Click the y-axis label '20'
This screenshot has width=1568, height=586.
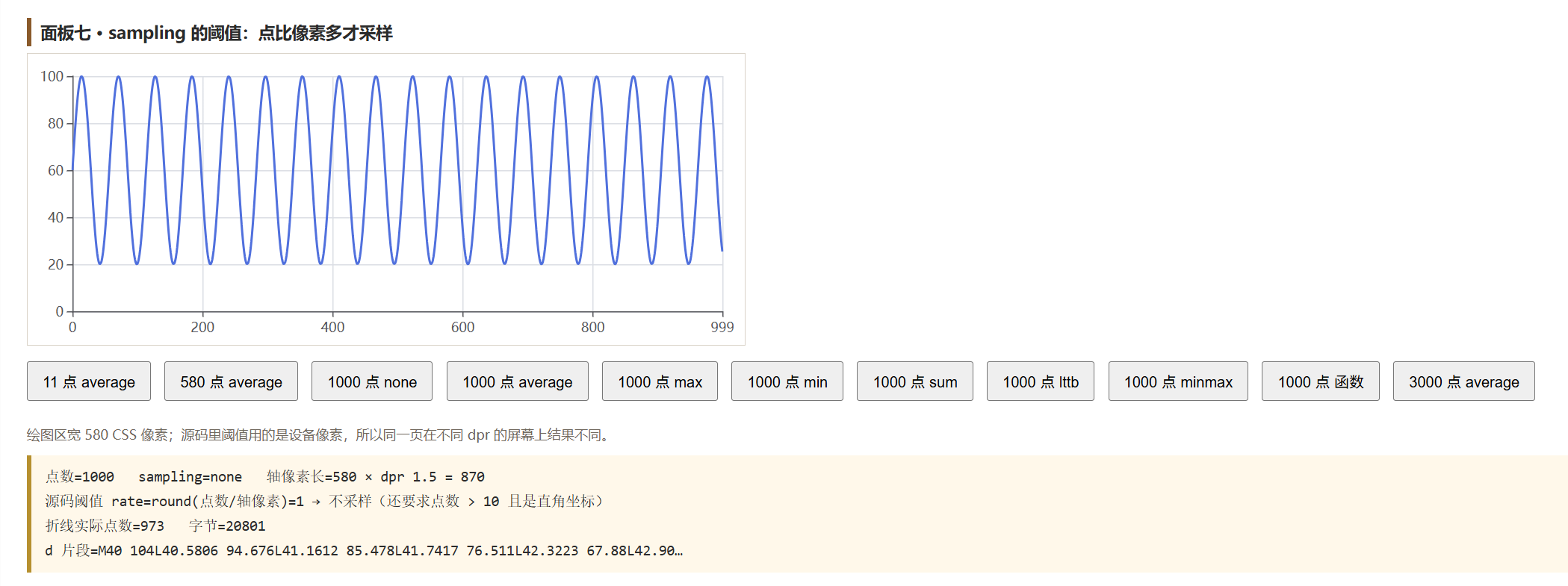pyautogui.click(x=55, y=264)
